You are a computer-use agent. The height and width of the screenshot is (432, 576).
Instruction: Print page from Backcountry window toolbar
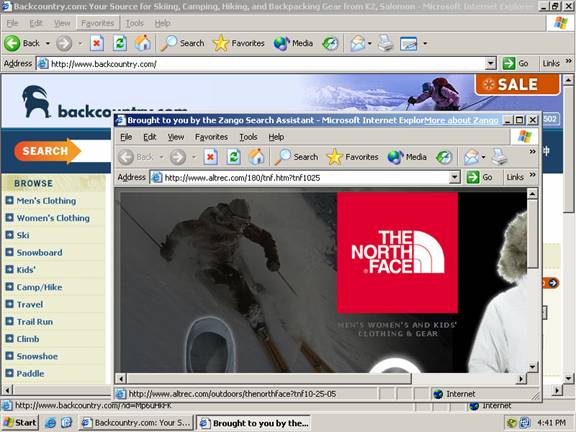(x=385, y=43)
